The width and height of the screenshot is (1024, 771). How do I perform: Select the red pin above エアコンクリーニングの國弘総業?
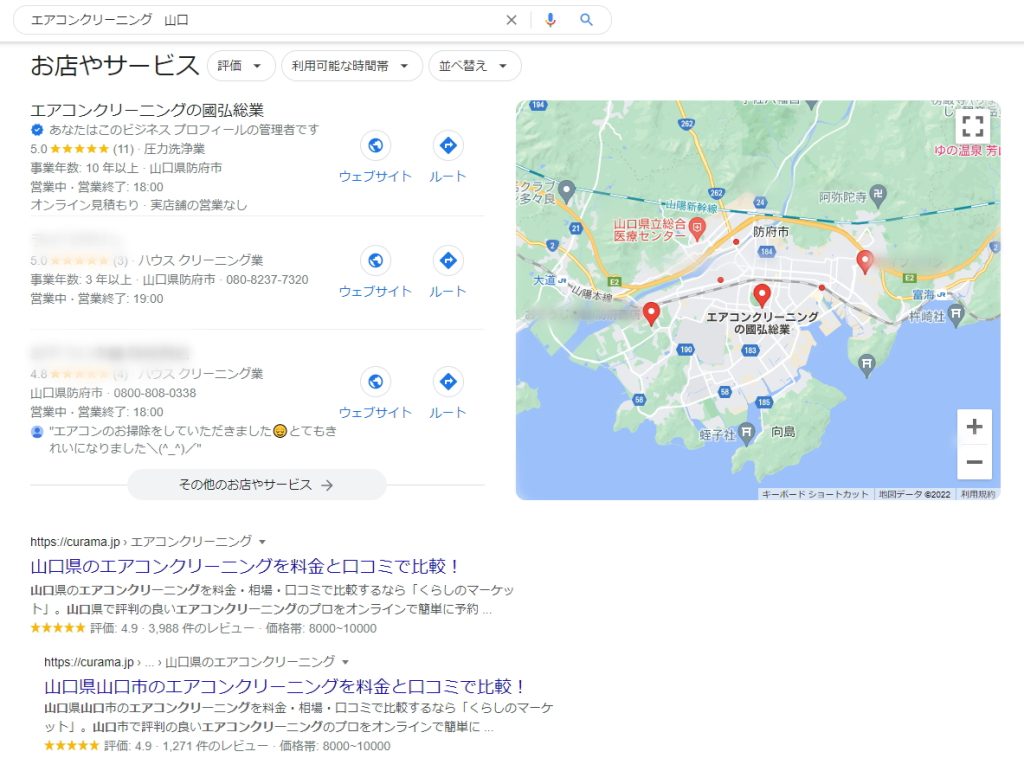click(761, 295)
